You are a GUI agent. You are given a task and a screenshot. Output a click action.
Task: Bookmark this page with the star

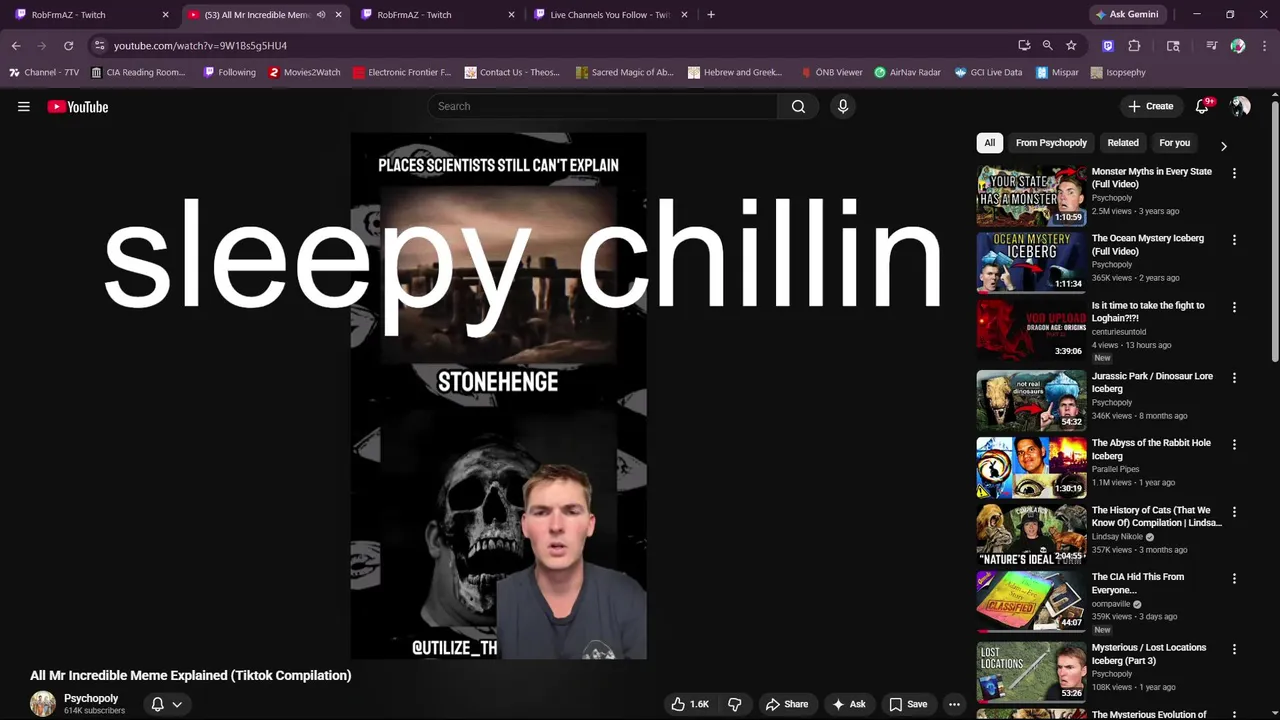1071,45
